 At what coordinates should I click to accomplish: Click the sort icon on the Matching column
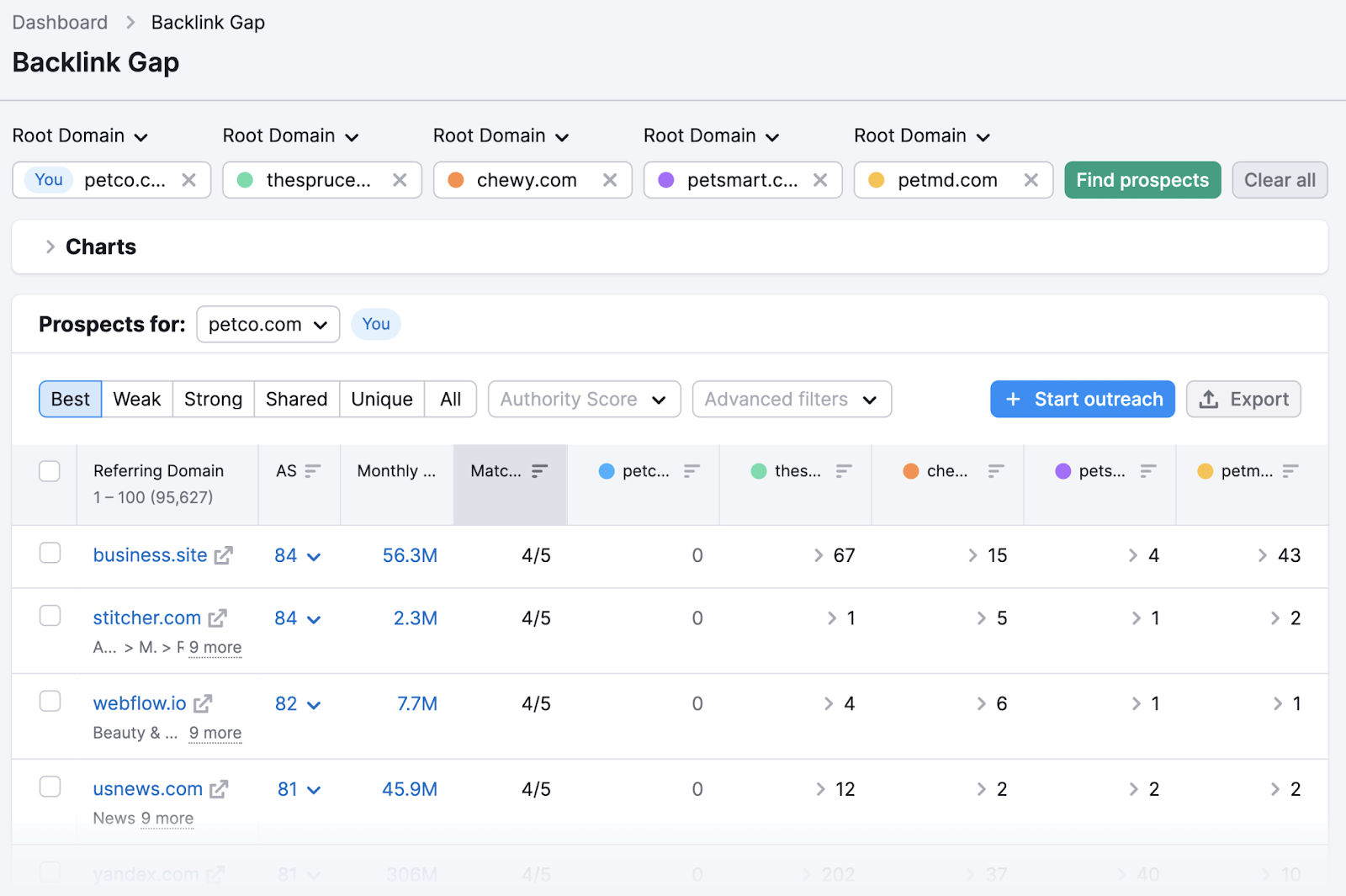[541, 469]
